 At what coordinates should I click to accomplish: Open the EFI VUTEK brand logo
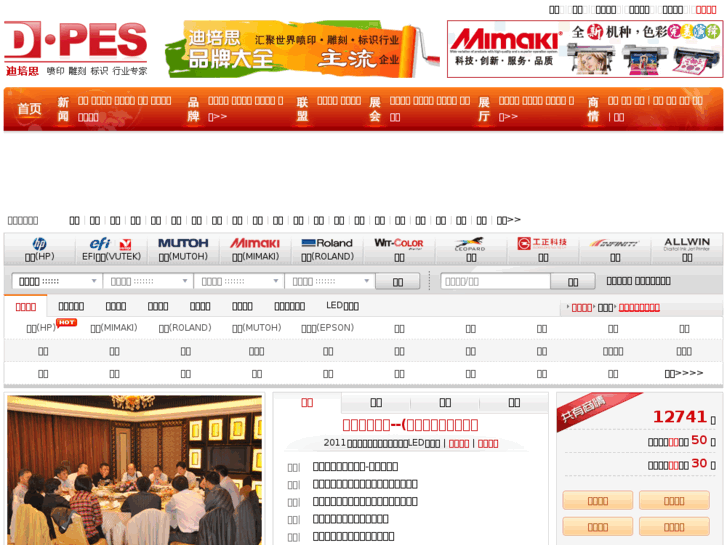pyautogui.click(x=111, y=244)
